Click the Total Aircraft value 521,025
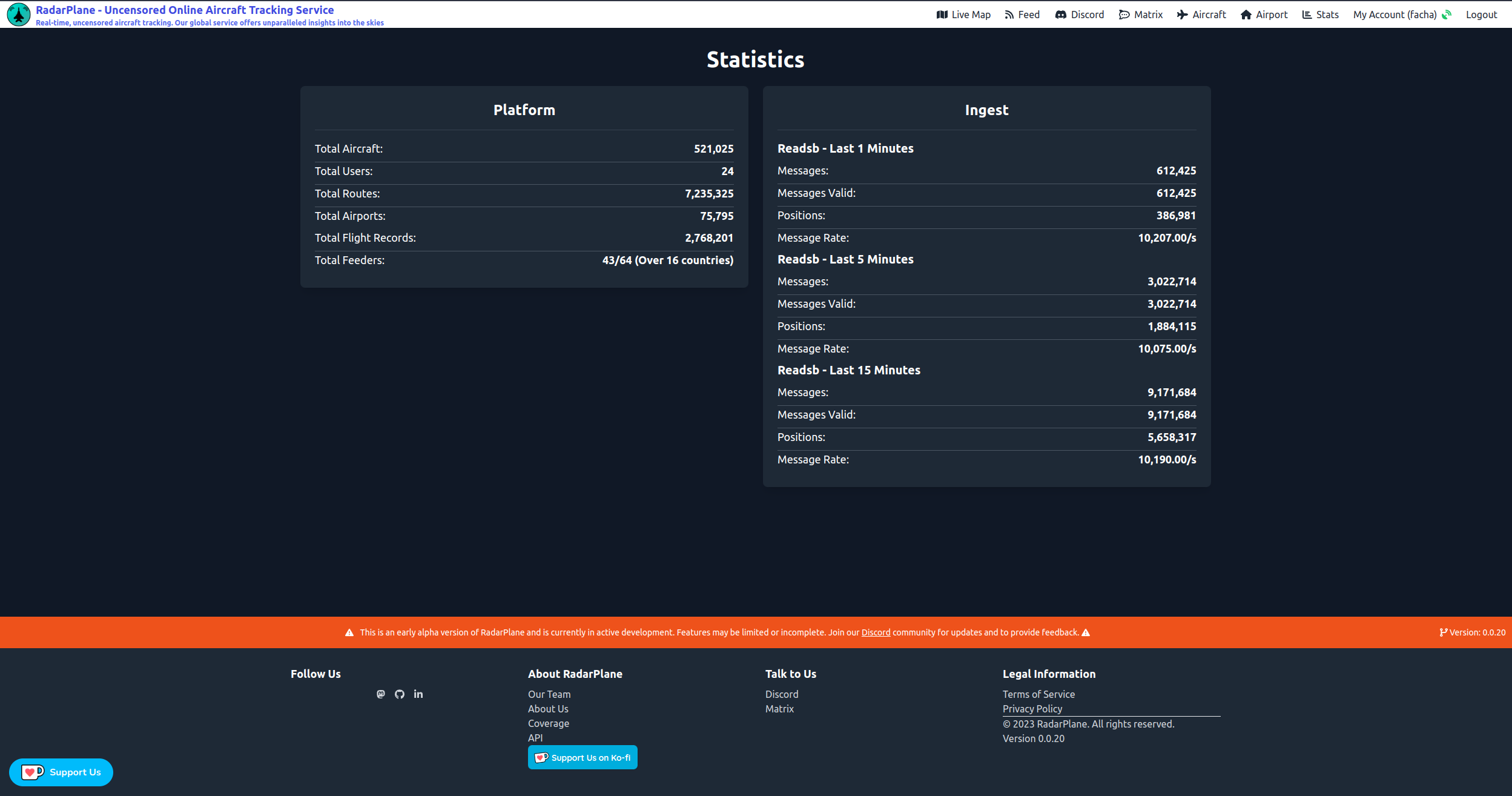The width and height of the screenshot is (1512, 796). [x=713, y=149]
